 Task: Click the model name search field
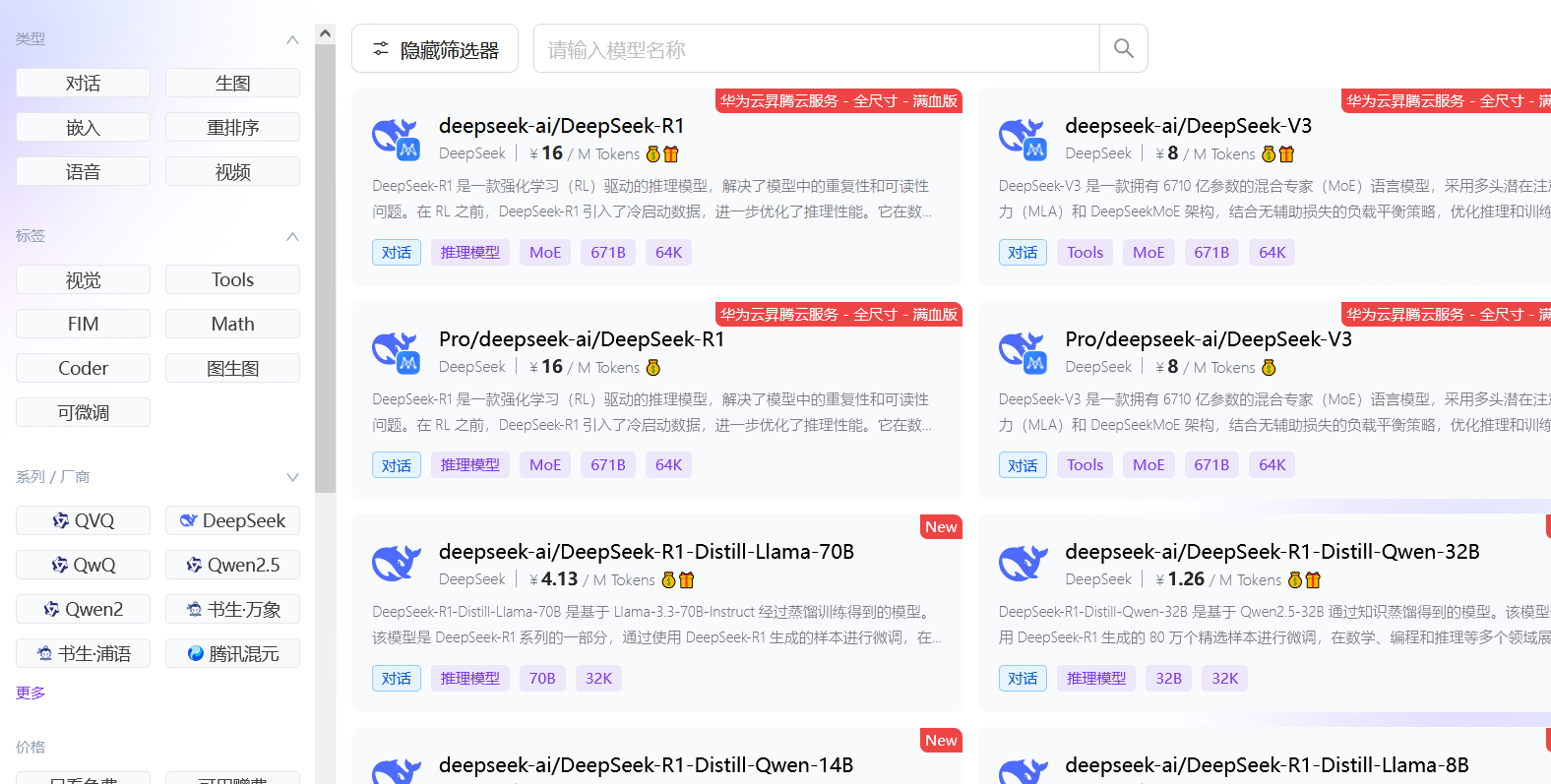click(x=816, y=48)
